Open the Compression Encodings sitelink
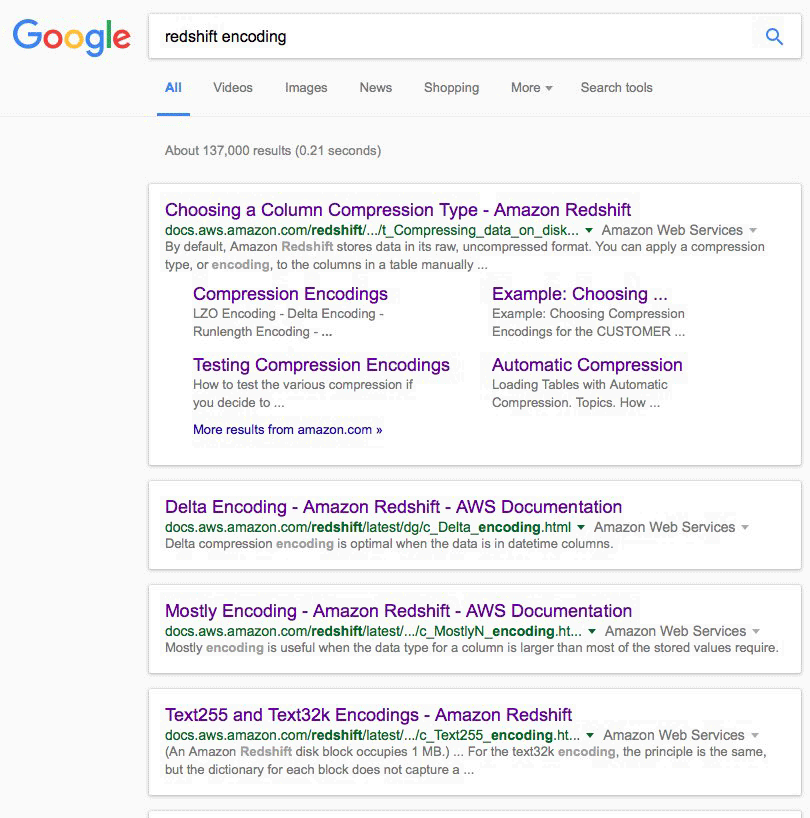This screenshot has width=810, height=818. [x=290, y=294]
